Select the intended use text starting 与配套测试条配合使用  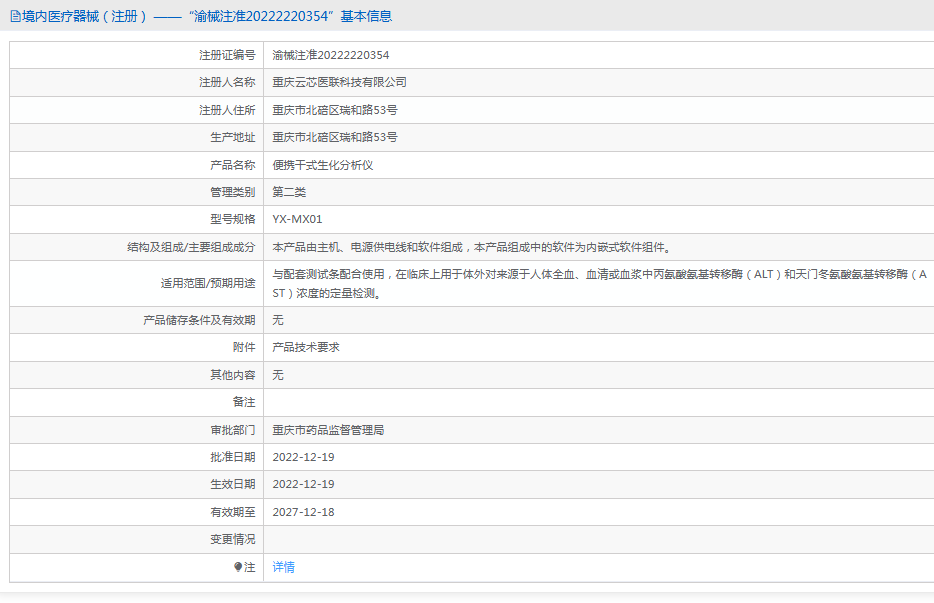click(x=600, y=284)
